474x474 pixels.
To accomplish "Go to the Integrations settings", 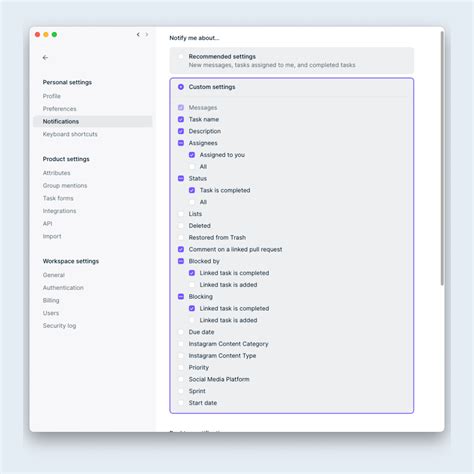I will pos(59,211).
